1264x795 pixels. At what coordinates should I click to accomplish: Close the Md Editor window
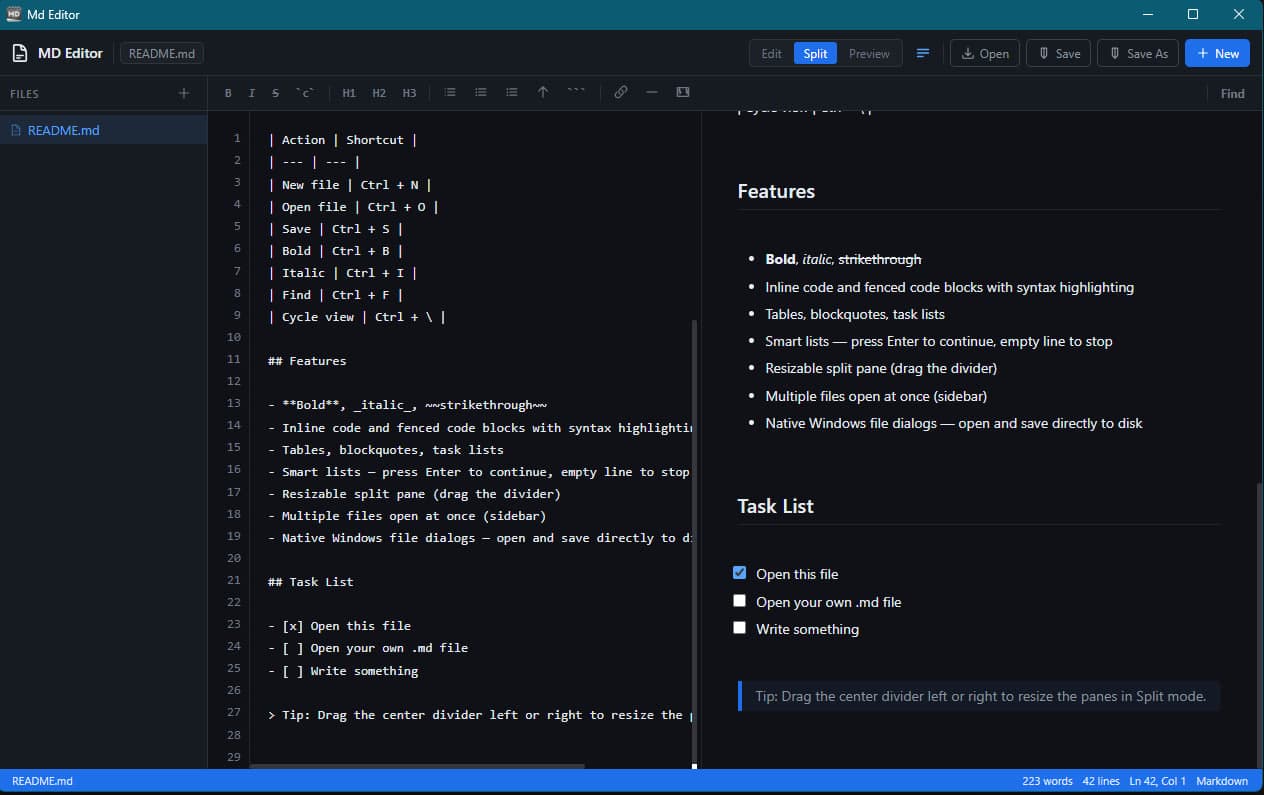coord(1240,14)
